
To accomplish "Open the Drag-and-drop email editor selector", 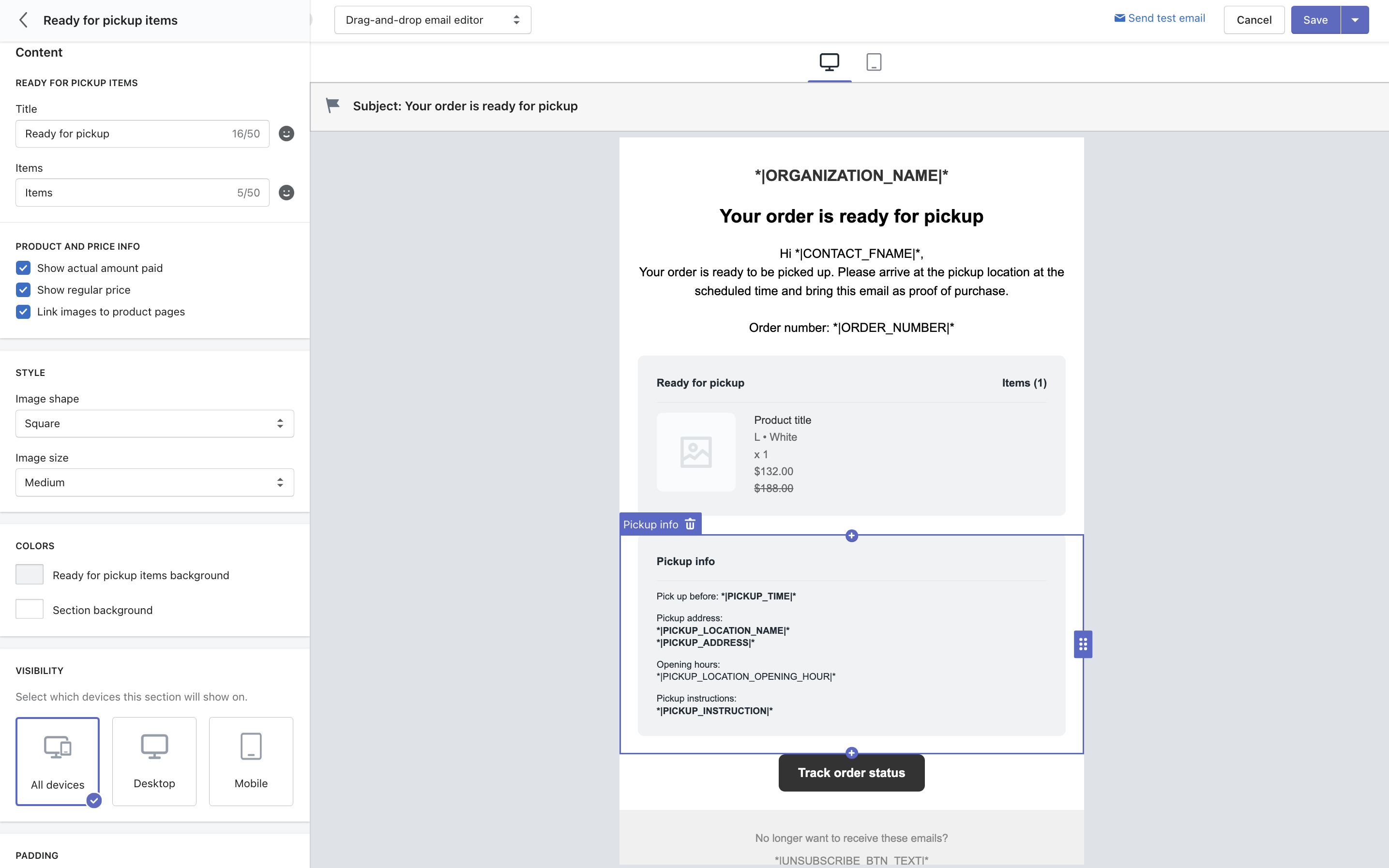I will 432,20.
